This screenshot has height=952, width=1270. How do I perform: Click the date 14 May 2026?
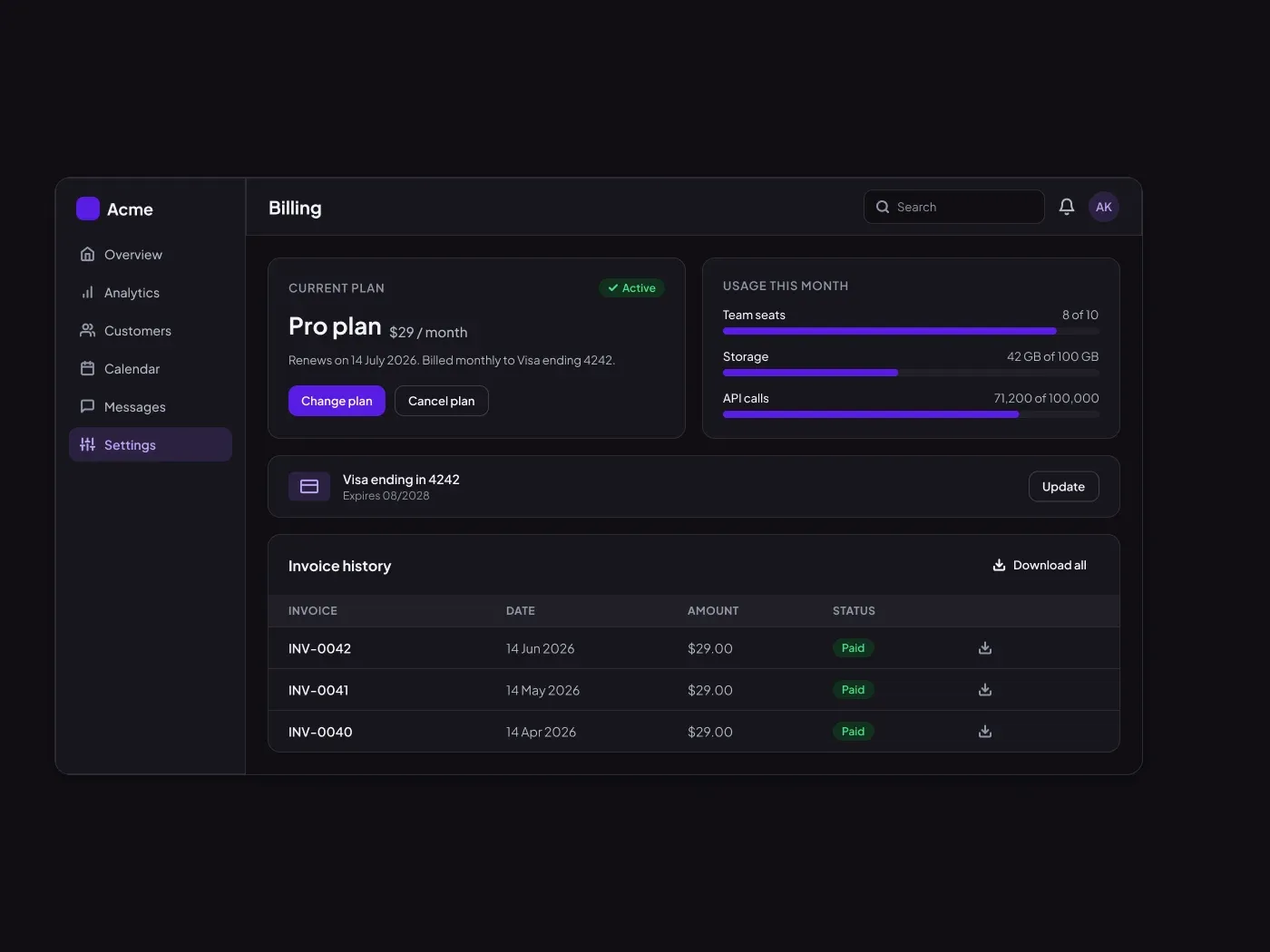[542, 690]
